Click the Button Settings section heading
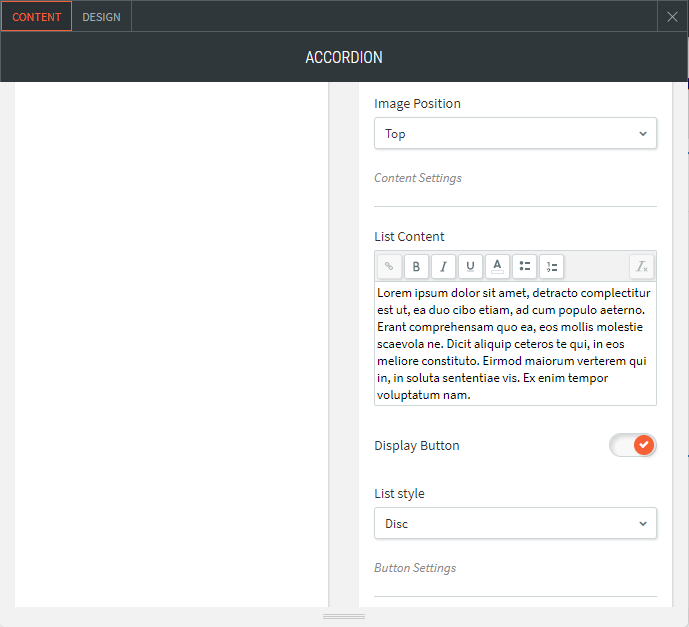Viewport: 689px width, 627px height. 415,568
